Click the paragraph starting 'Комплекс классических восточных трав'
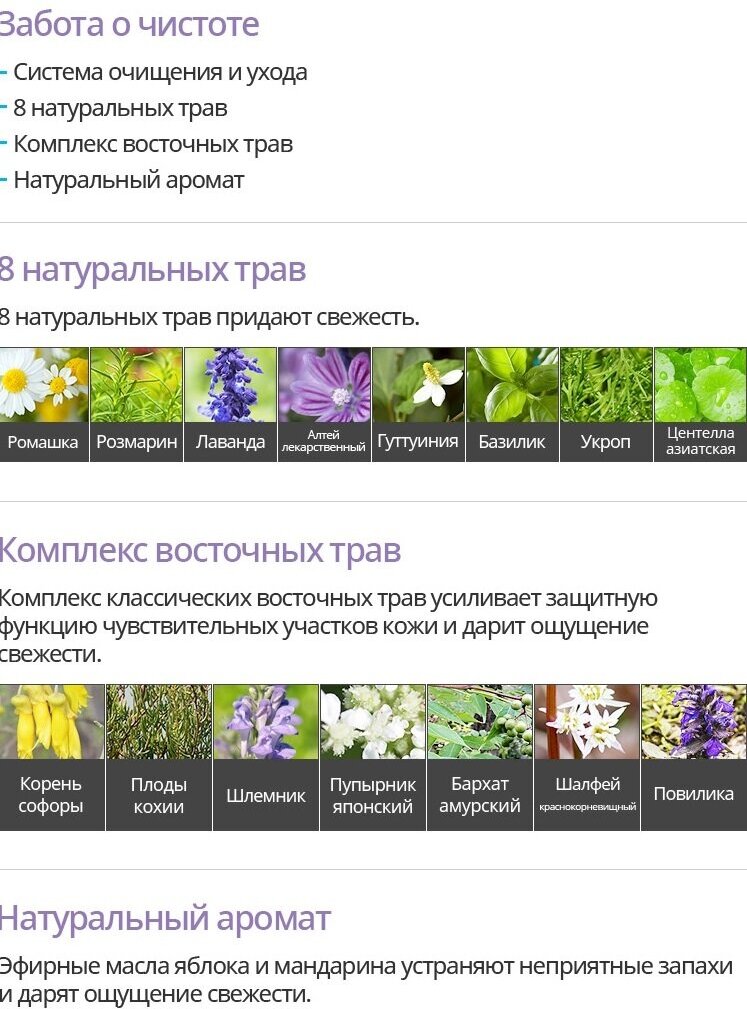747x1009 pixels. point(328,626)
